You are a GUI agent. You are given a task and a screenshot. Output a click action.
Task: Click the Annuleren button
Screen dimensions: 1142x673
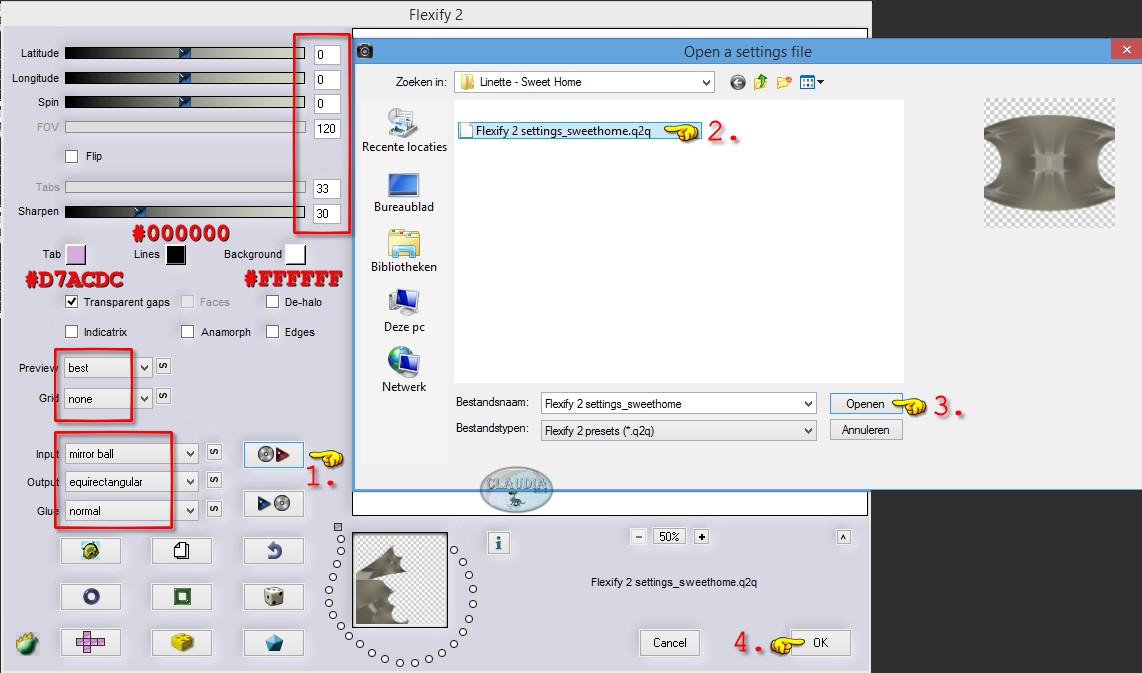(x=865, y=430)
